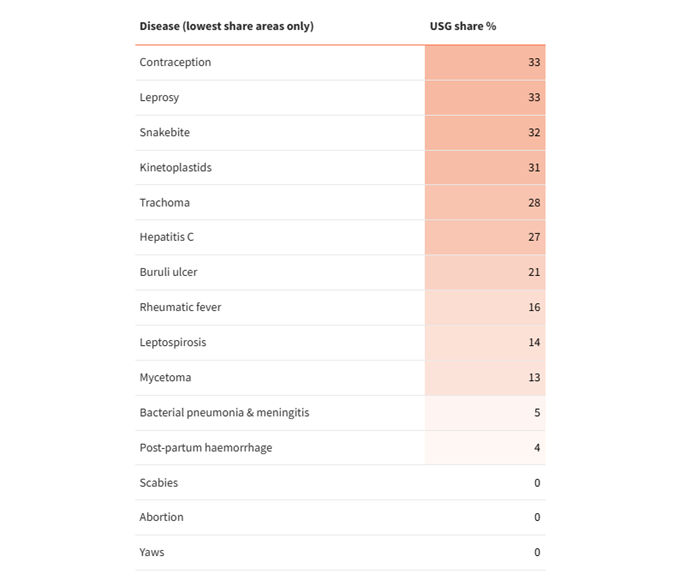Click the 'USG share %' column header
Image resolution: width=680 pixels, height=580 pixels.
point(462,26)
